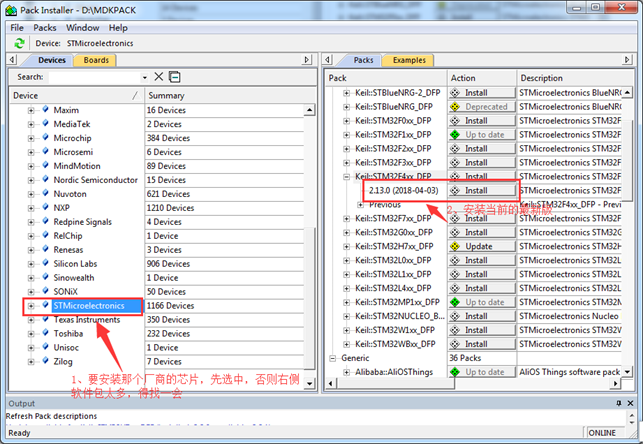Sort by the Device column header
The image size is (643, 444).
tap(76, 96)
